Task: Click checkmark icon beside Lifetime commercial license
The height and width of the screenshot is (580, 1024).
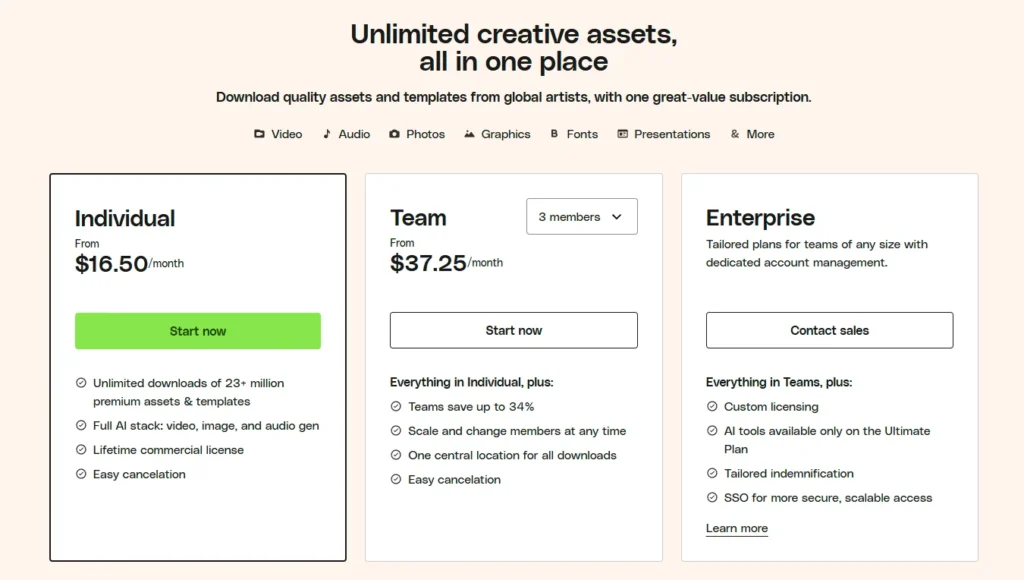Action: coord(81,450)
